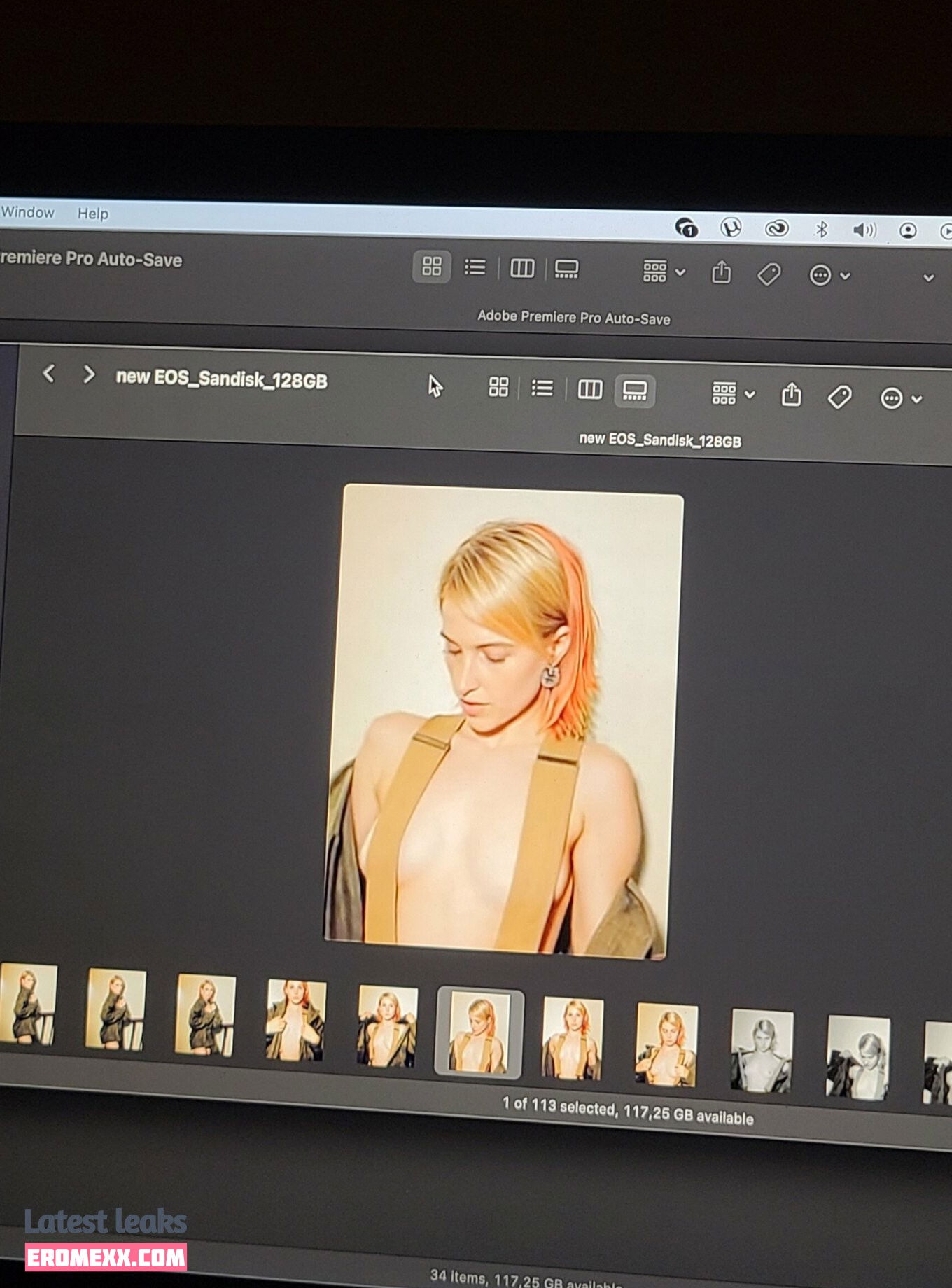Image resolution: width=952 pixels, height=1288 pixels.
Task: Open the group-by dropdown in the EOS_Sandisk_128GB window
Action: [733, 393]
